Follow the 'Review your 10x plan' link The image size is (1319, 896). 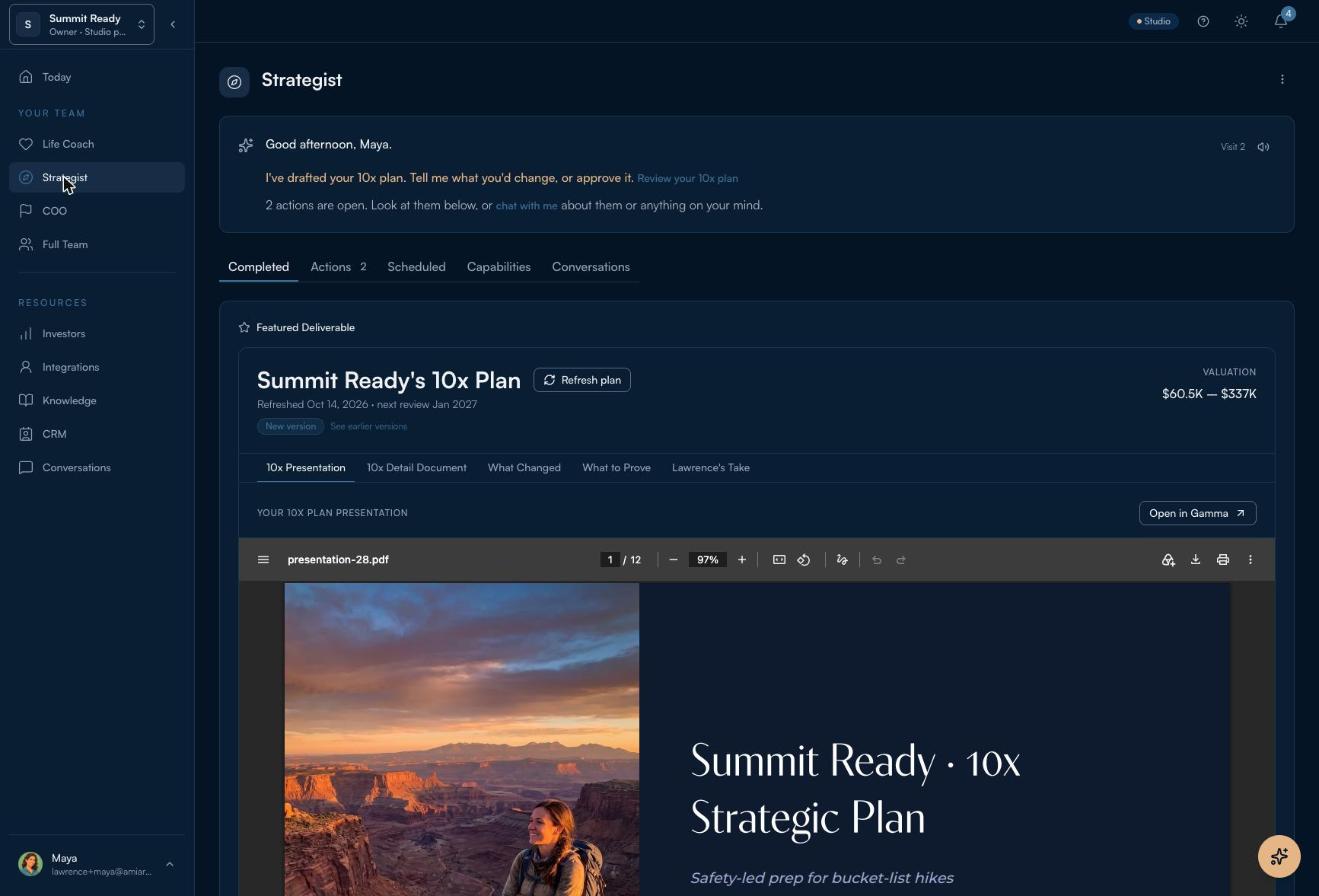point(687,178)
